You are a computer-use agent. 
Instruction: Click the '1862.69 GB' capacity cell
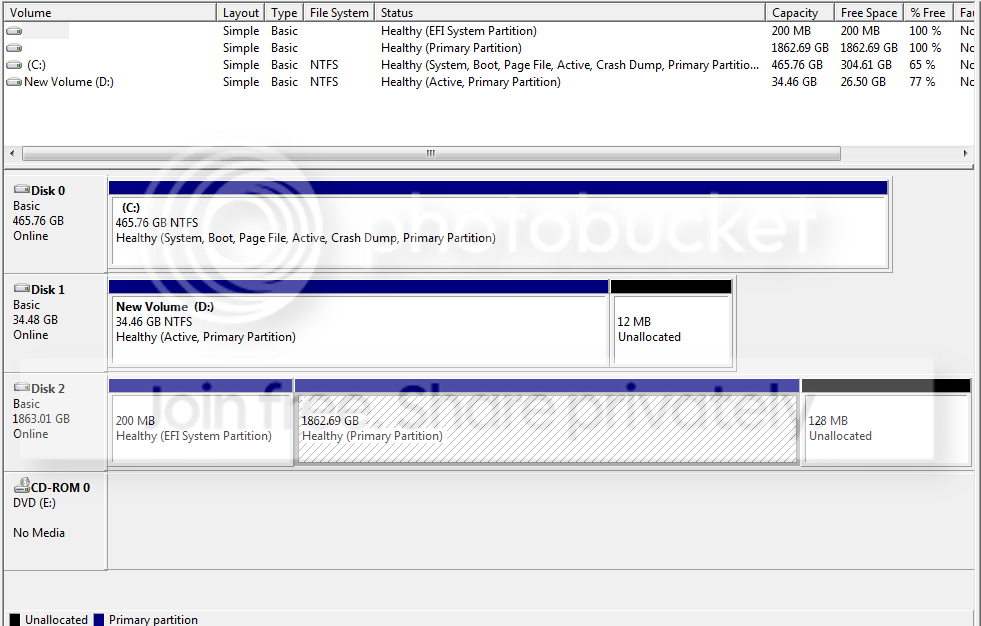coord(800,48)
